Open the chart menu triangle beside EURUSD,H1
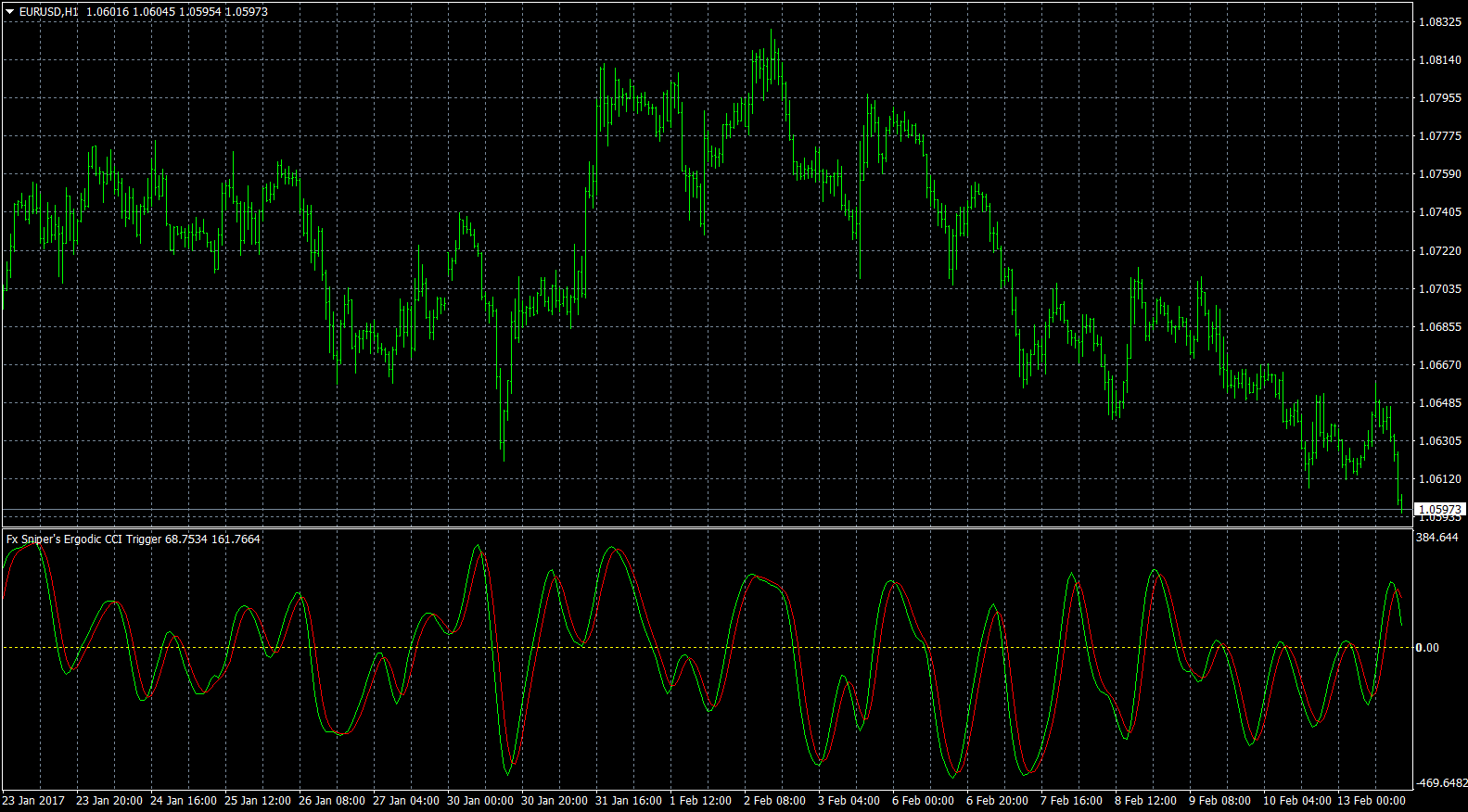 tap(9, 11)
